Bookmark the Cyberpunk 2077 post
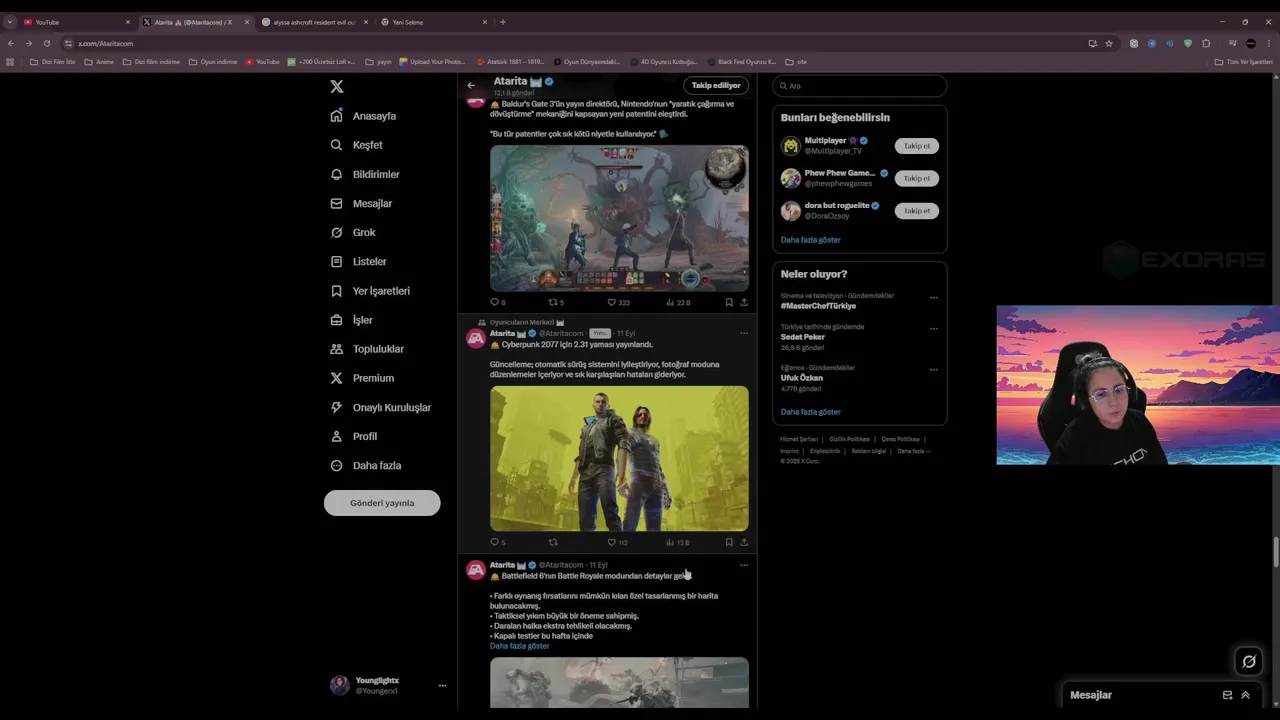This screenshot has height=720, width=1280. click(729, 542)
